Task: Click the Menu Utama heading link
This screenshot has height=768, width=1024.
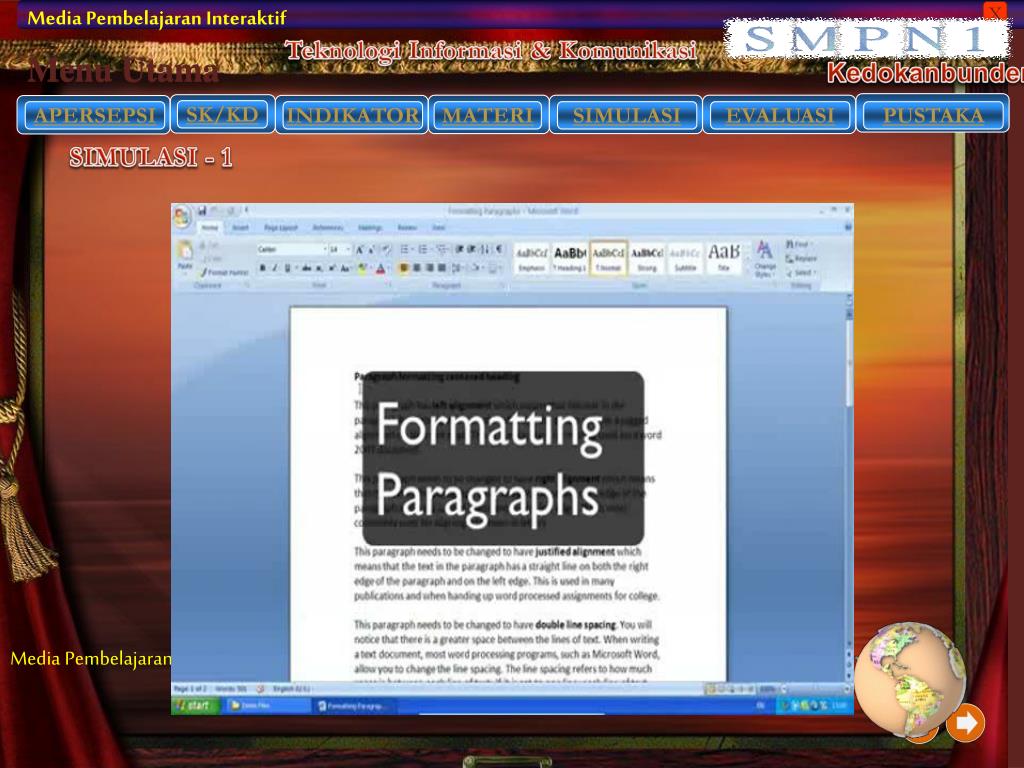Action: pyautogui.click(x=123, y=70)
